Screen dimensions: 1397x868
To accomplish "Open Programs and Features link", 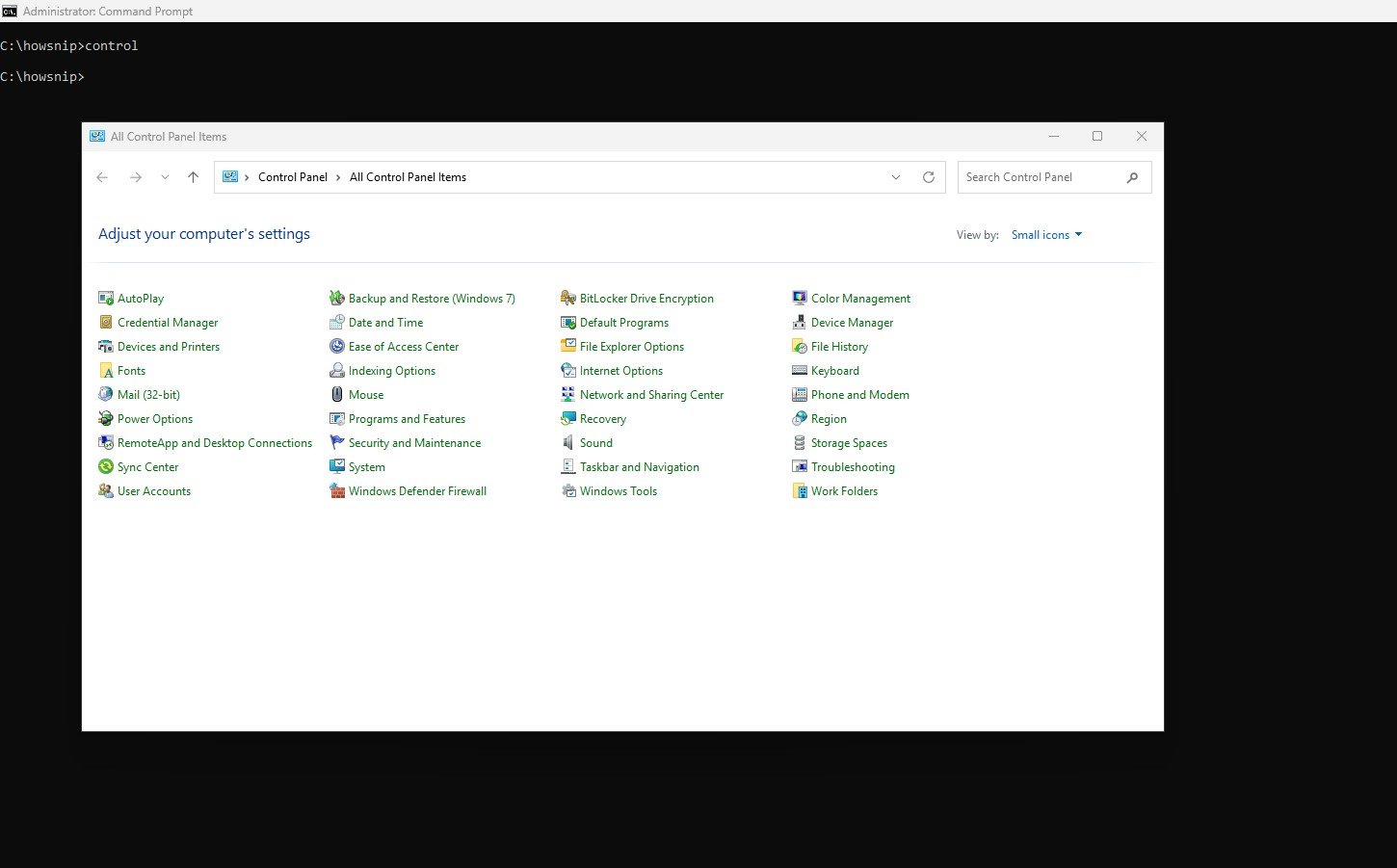I will [x=407, y=419].
